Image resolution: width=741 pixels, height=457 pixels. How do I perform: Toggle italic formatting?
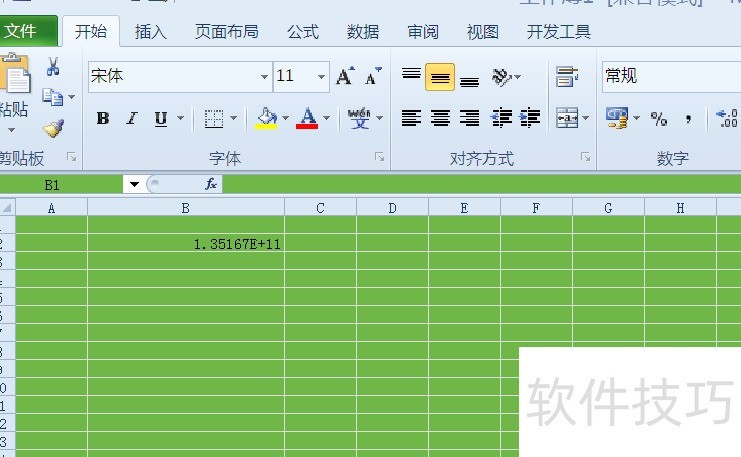tap(132, 118)
